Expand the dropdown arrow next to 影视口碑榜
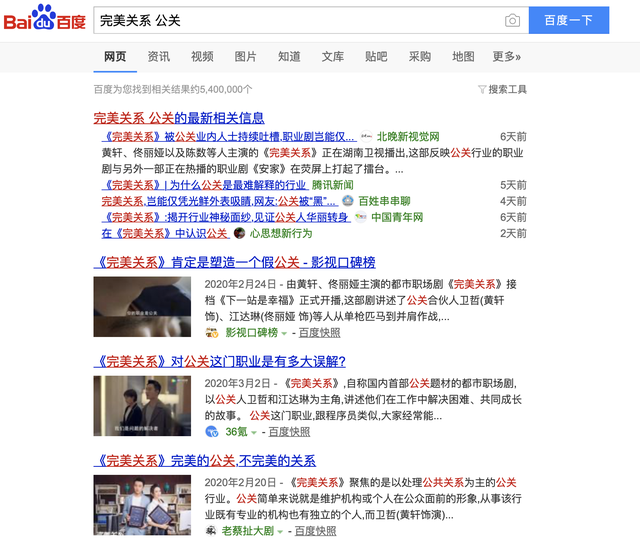The width and height of the screenshot is (640, 545). [x=284, y=333]
